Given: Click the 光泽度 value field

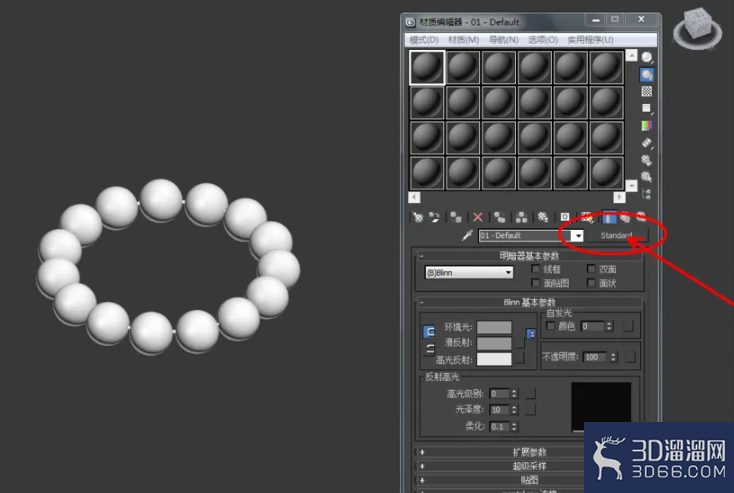Looking at the screenshot, I should pos(500,410).
